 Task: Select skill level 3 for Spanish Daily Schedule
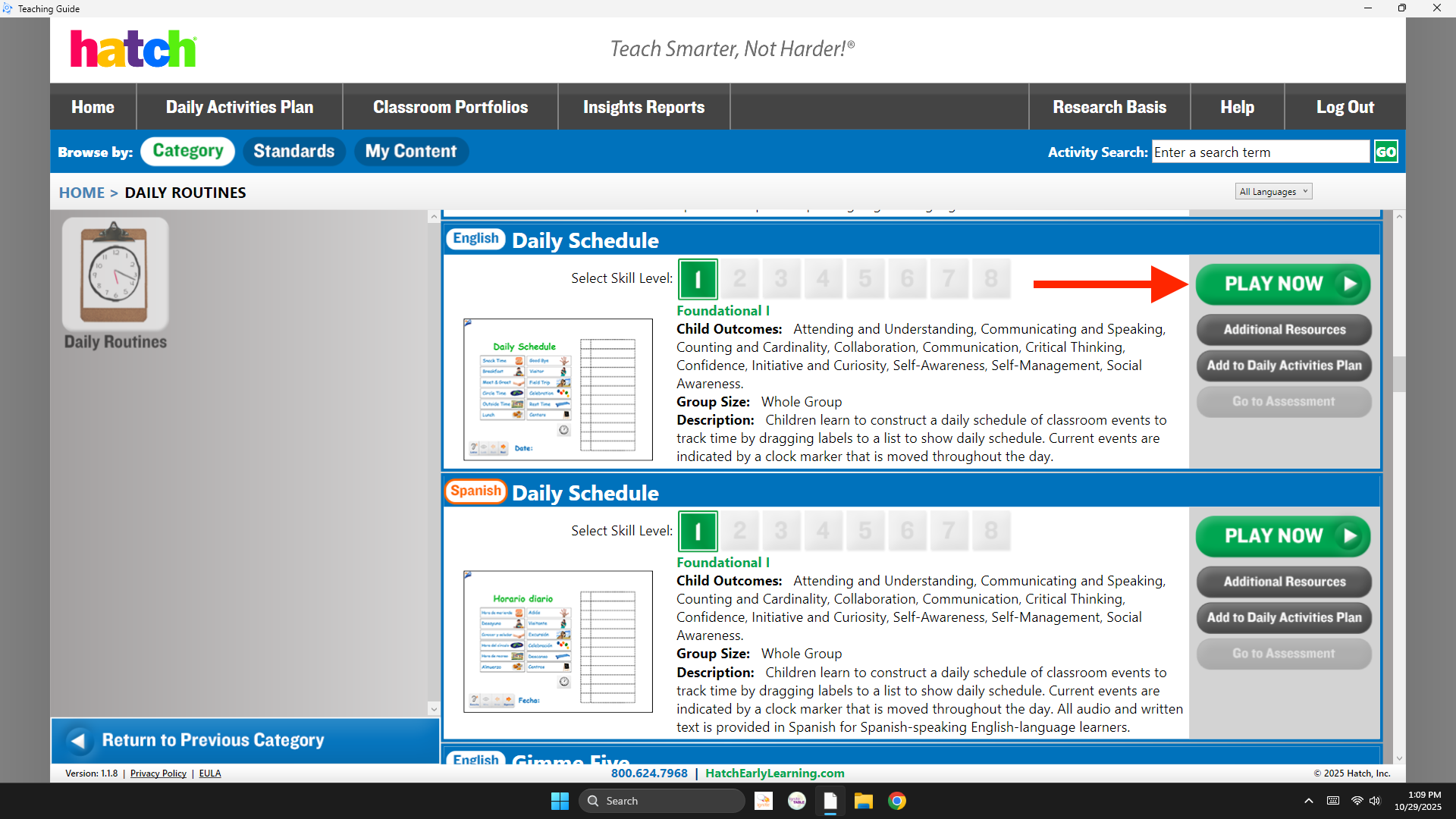point(781,531)
